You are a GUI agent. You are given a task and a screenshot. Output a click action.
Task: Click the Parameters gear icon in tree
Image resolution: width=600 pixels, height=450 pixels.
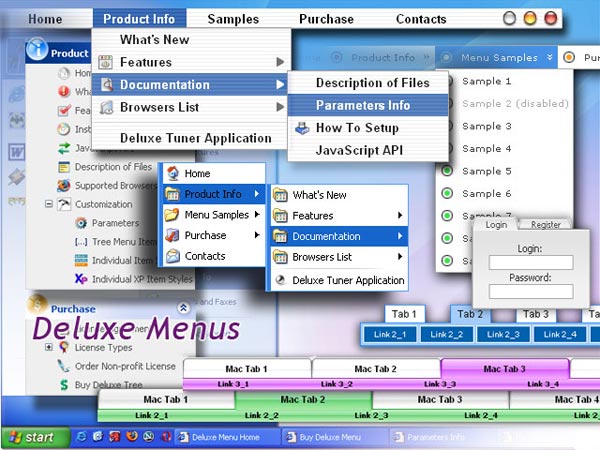click(81, 223)
